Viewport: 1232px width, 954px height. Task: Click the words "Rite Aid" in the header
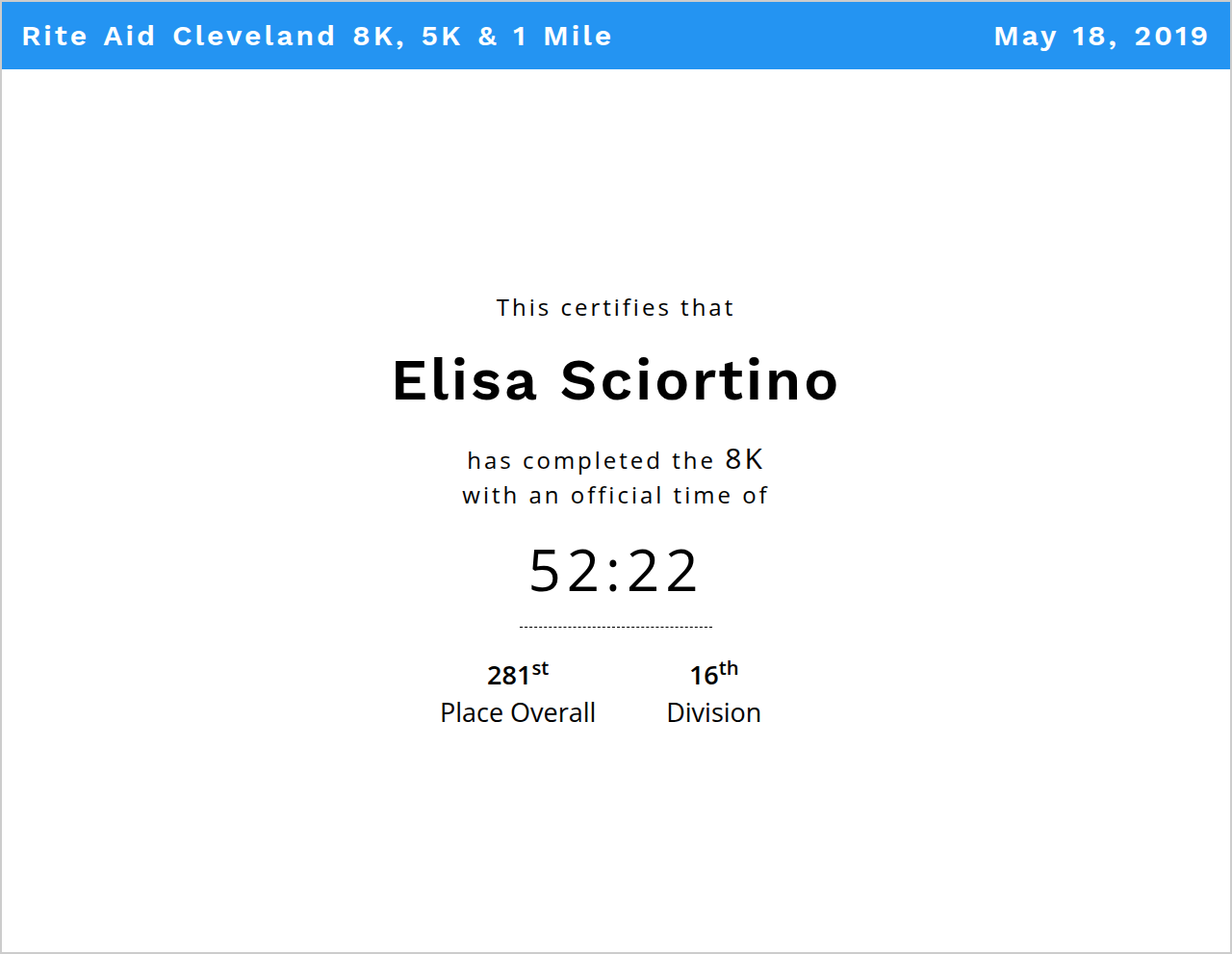(x=88, y=37)
